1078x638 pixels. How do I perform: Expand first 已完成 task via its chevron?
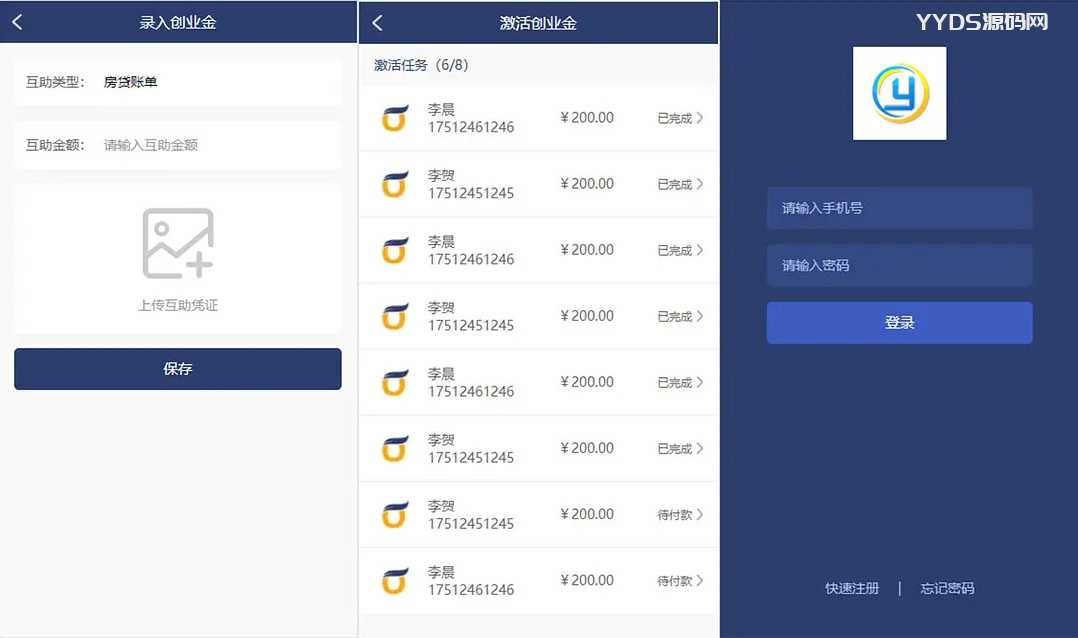[x=699, y=118]
